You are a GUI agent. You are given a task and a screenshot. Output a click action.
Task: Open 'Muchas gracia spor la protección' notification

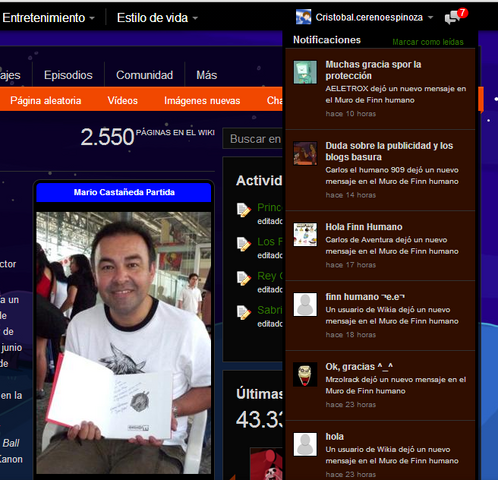[x=373, y=70]
